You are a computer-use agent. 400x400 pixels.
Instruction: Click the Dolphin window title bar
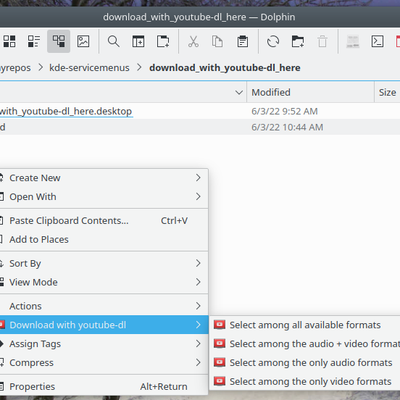click(199, 17)
